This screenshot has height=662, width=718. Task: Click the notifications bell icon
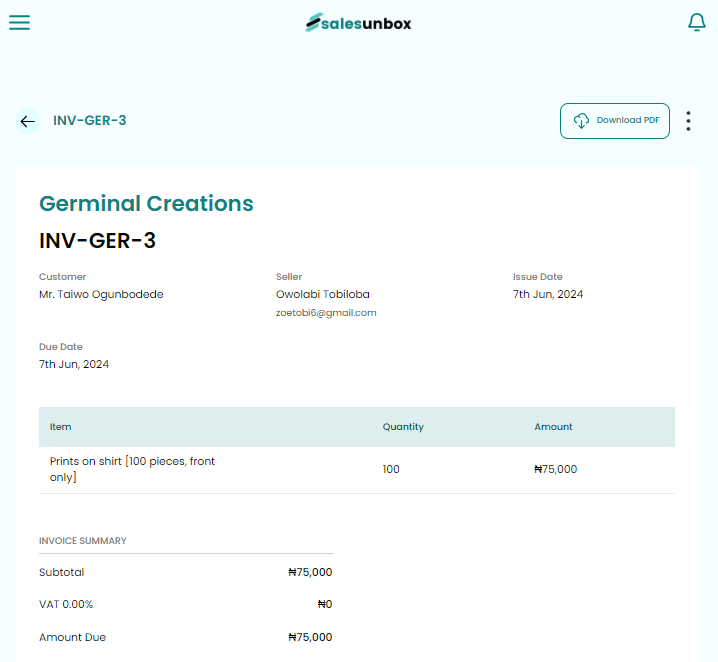[x=697, y=22]
